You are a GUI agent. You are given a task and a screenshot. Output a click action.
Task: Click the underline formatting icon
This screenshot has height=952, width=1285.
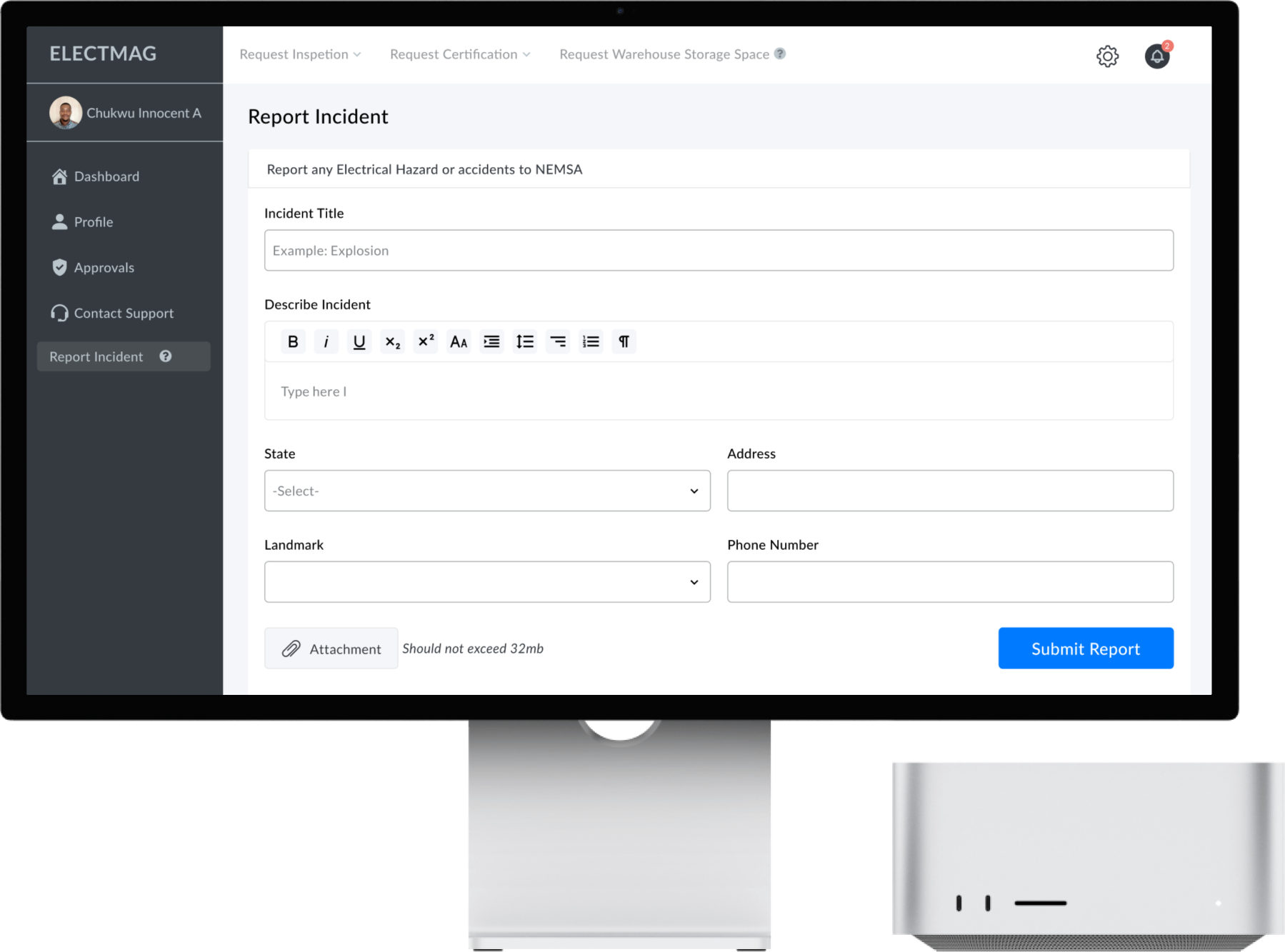click(359, 341)
